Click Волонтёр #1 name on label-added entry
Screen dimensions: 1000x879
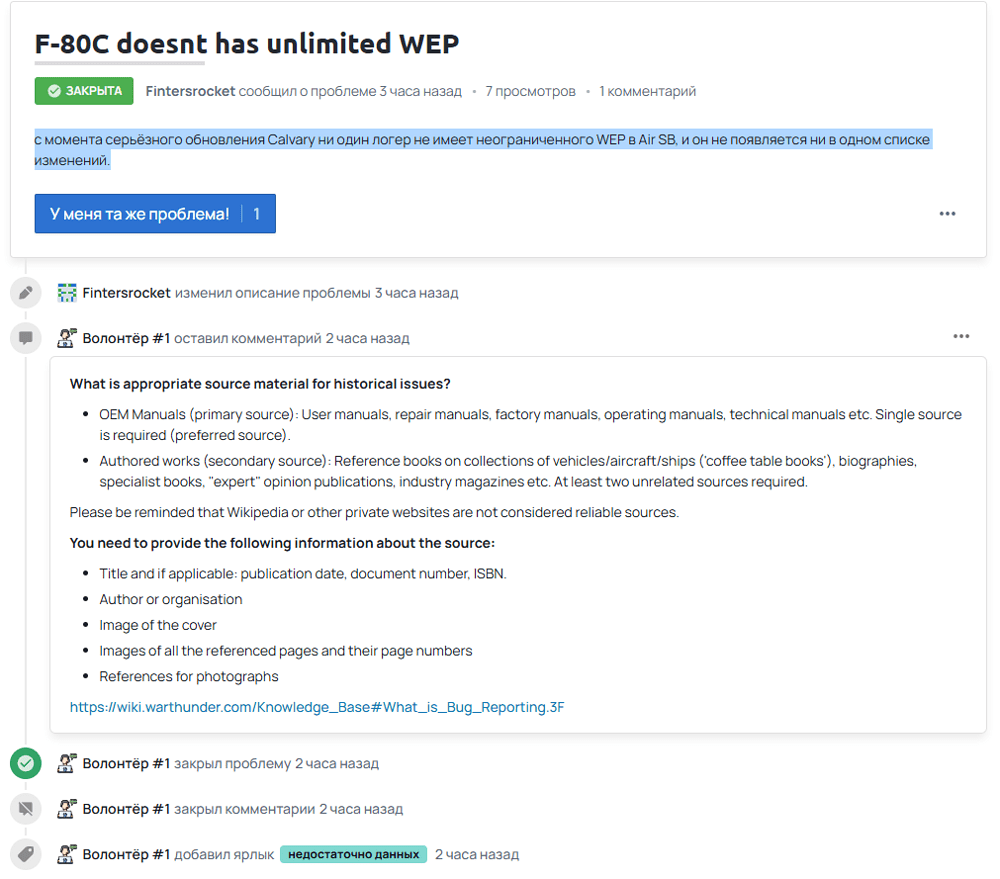[x=126, y=854]
